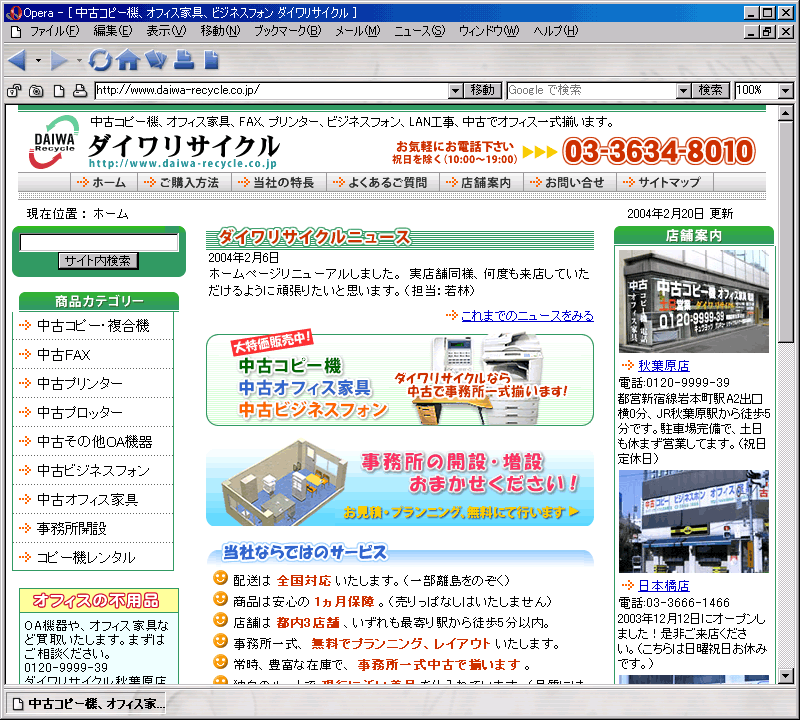The image size is (800, 720).
Task: Go back with the blue Back arrow
Action: 17,60
